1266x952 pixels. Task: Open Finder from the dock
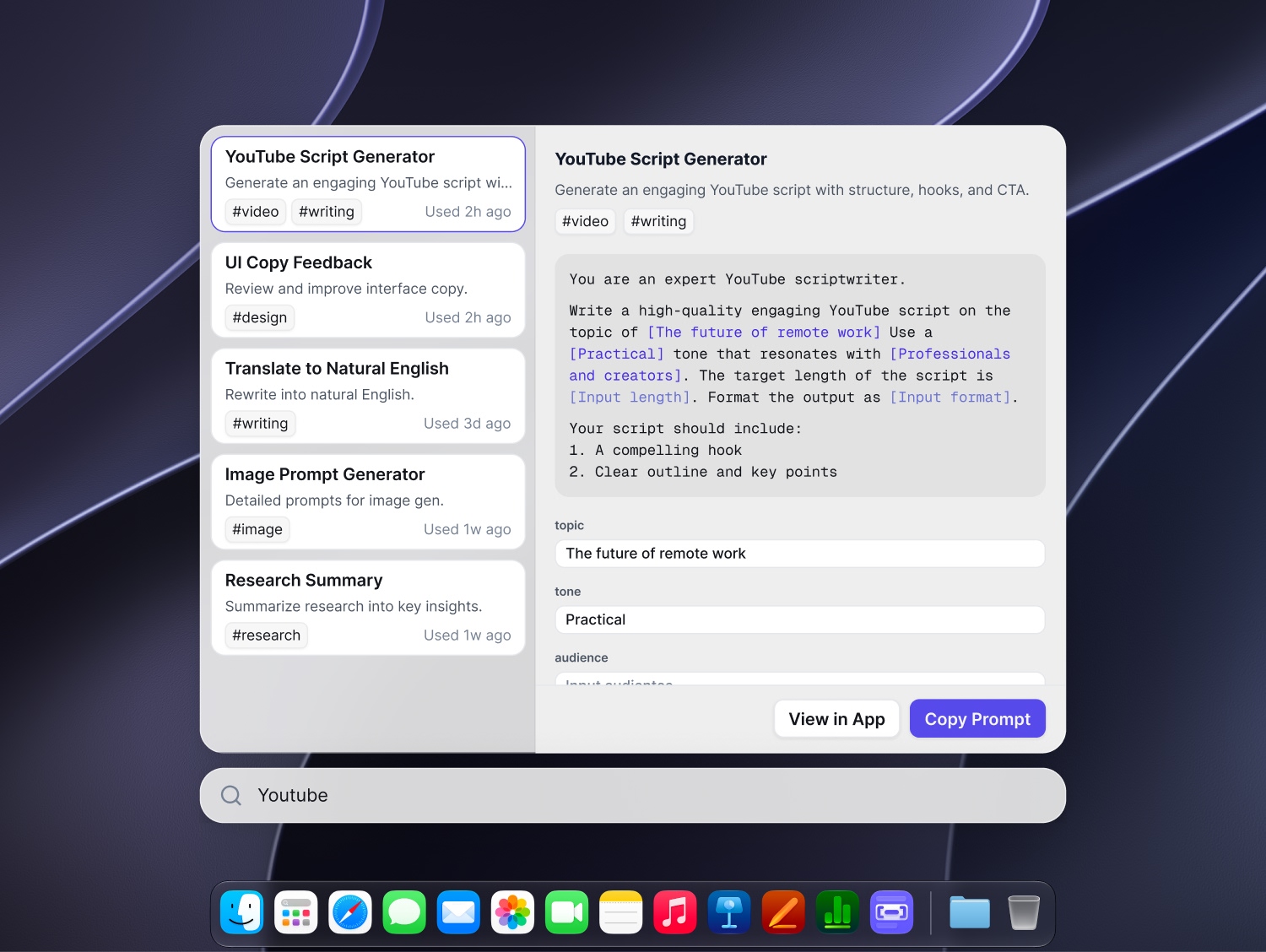click(x=242, y=912)
